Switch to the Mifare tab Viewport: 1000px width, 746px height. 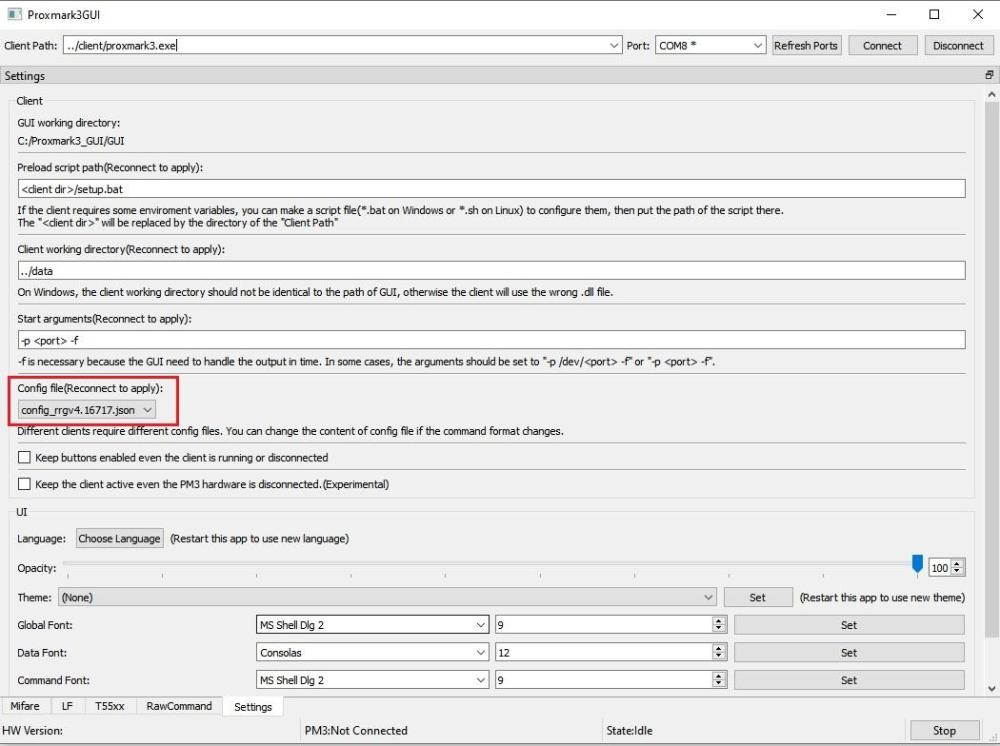pyautogui.click(x=25, y=706)
